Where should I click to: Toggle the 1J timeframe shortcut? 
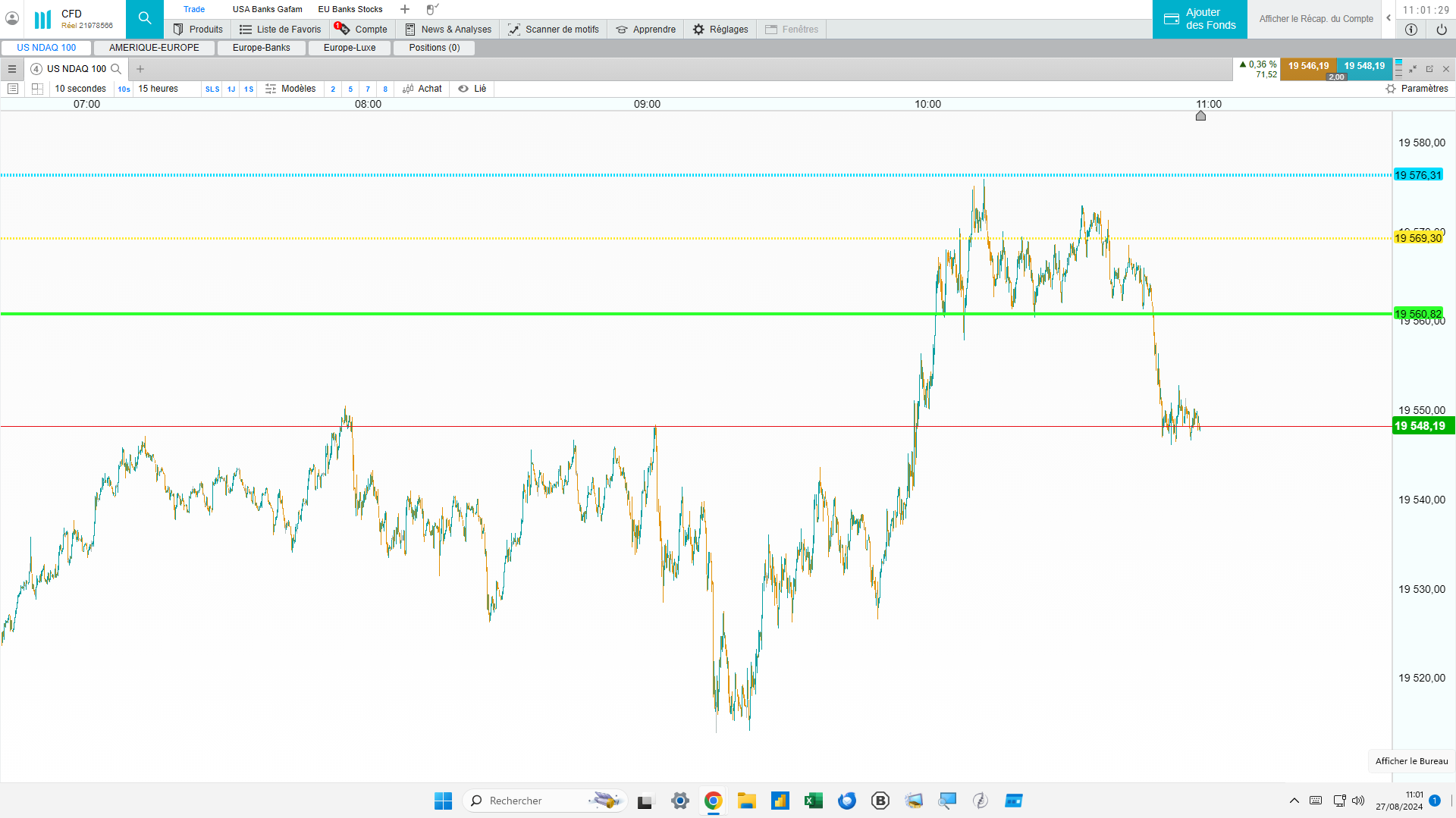[231, 89]
